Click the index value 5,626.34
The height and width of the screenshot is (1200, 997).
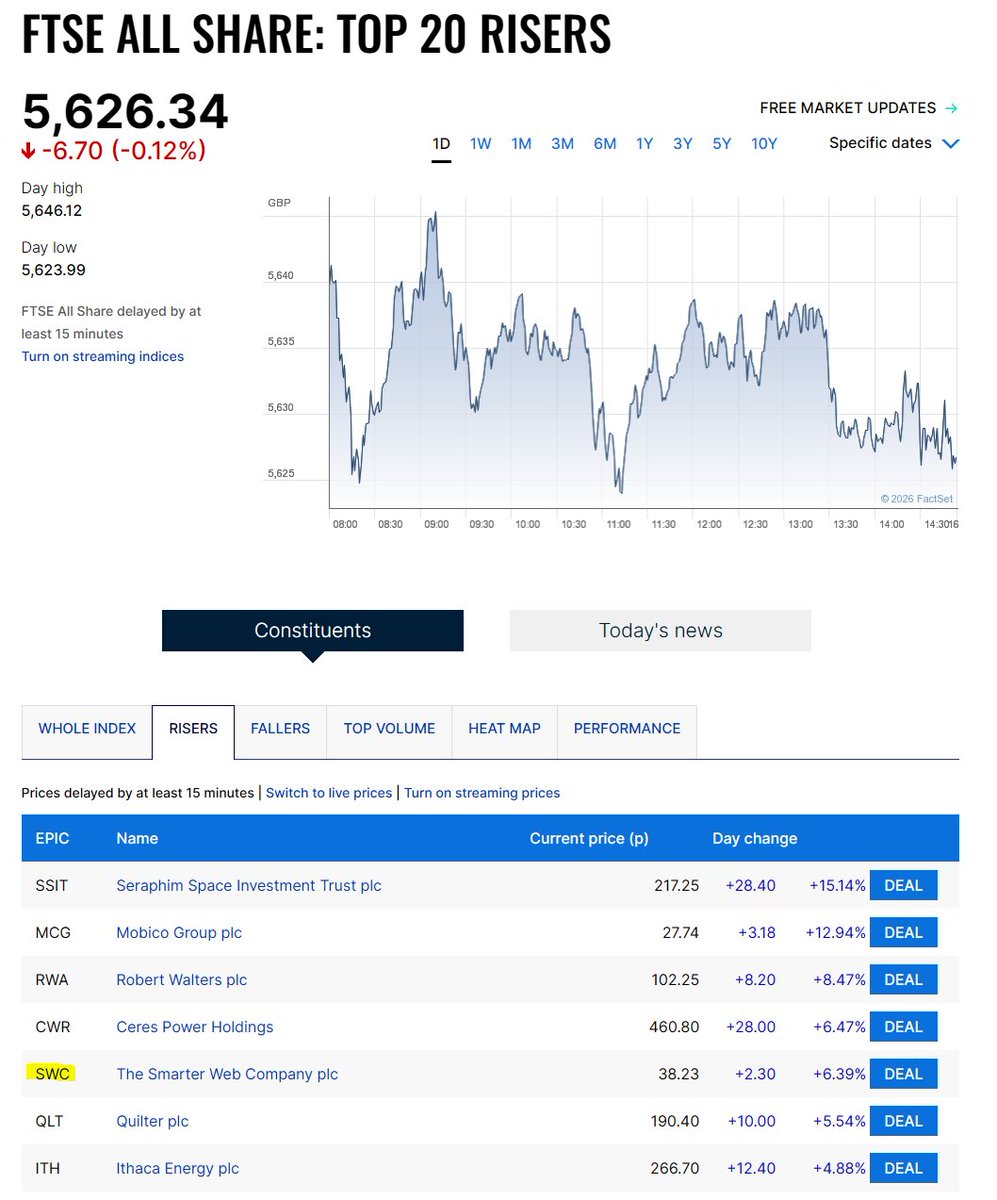[125, 111]
